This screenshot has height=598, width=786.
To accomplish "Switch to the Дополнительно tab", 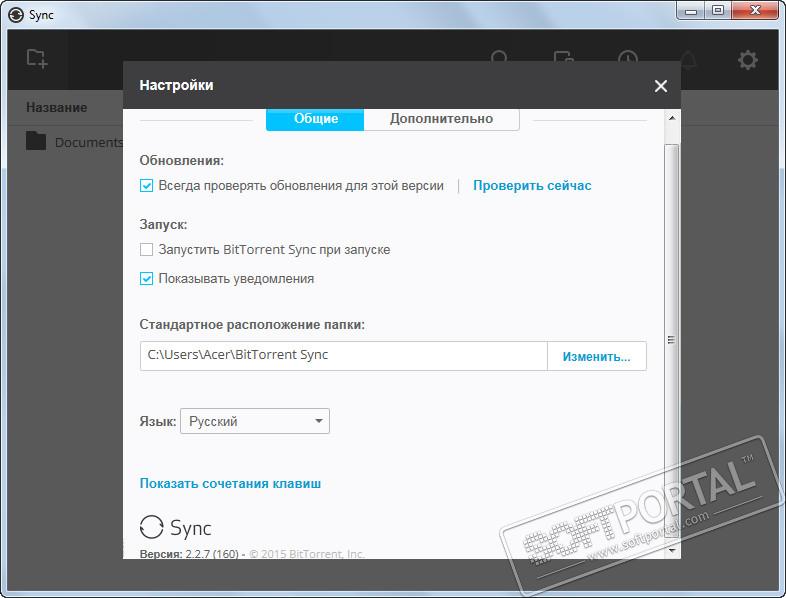I will click(441, 119).
